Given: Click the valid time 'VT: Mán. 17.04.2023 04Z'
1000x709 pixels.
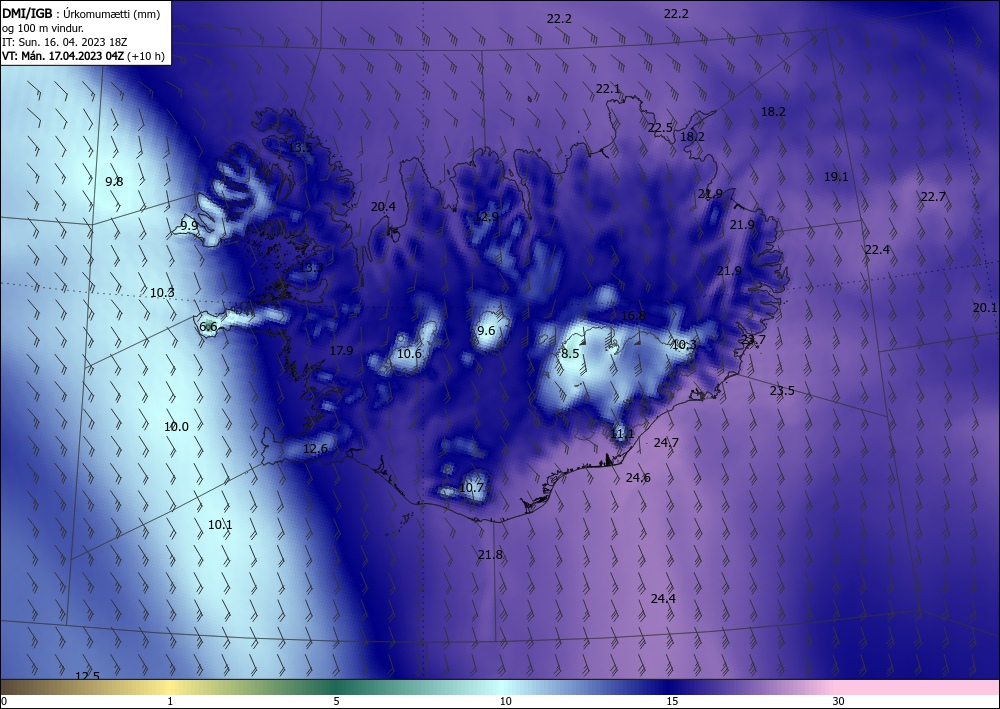Looking at the screenshot, I should (63, 56).
